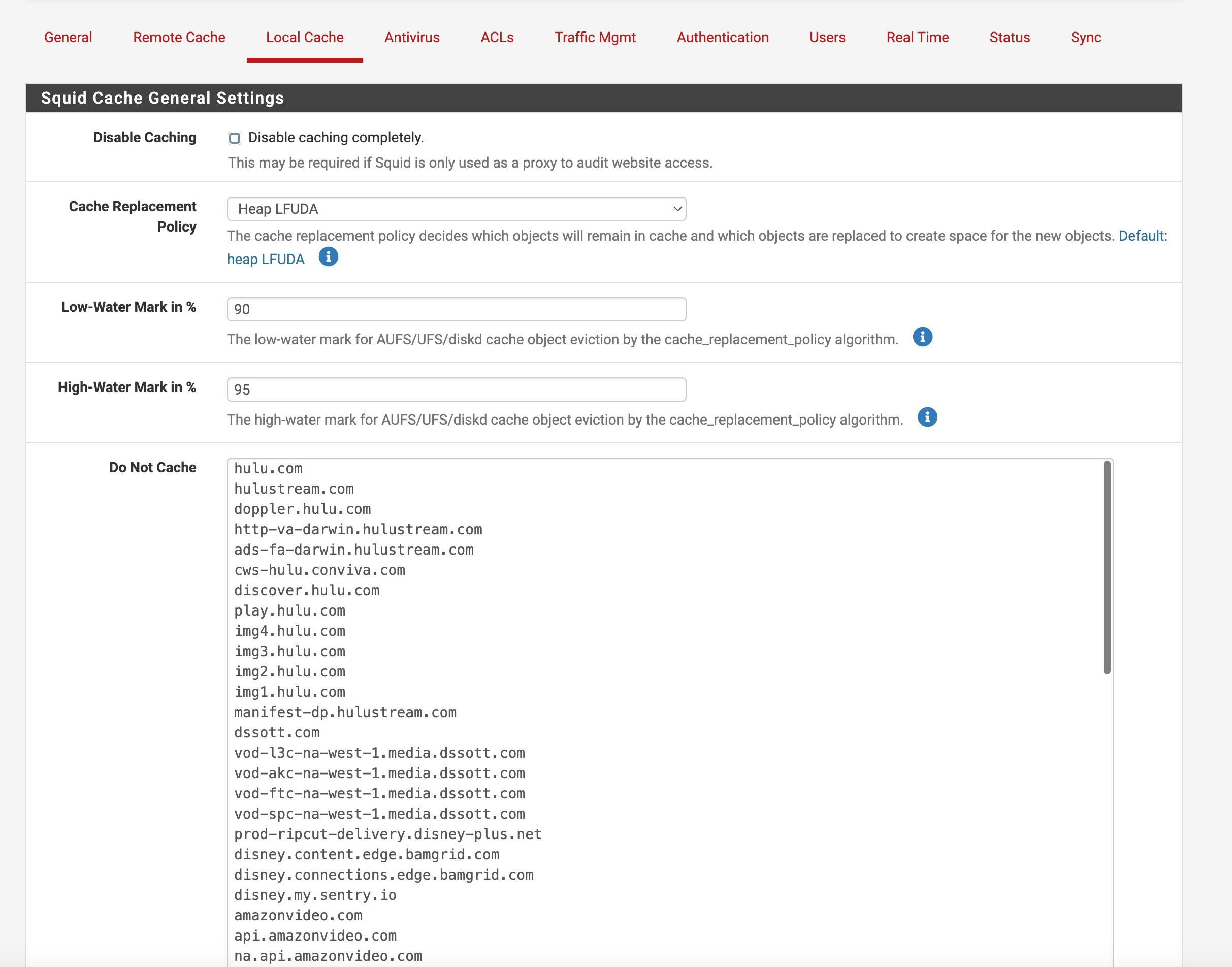Image resolution: width=1232 pixels, height=967 pixels.
Task: Click dssott.com entry
Action: tap(277, 733)
